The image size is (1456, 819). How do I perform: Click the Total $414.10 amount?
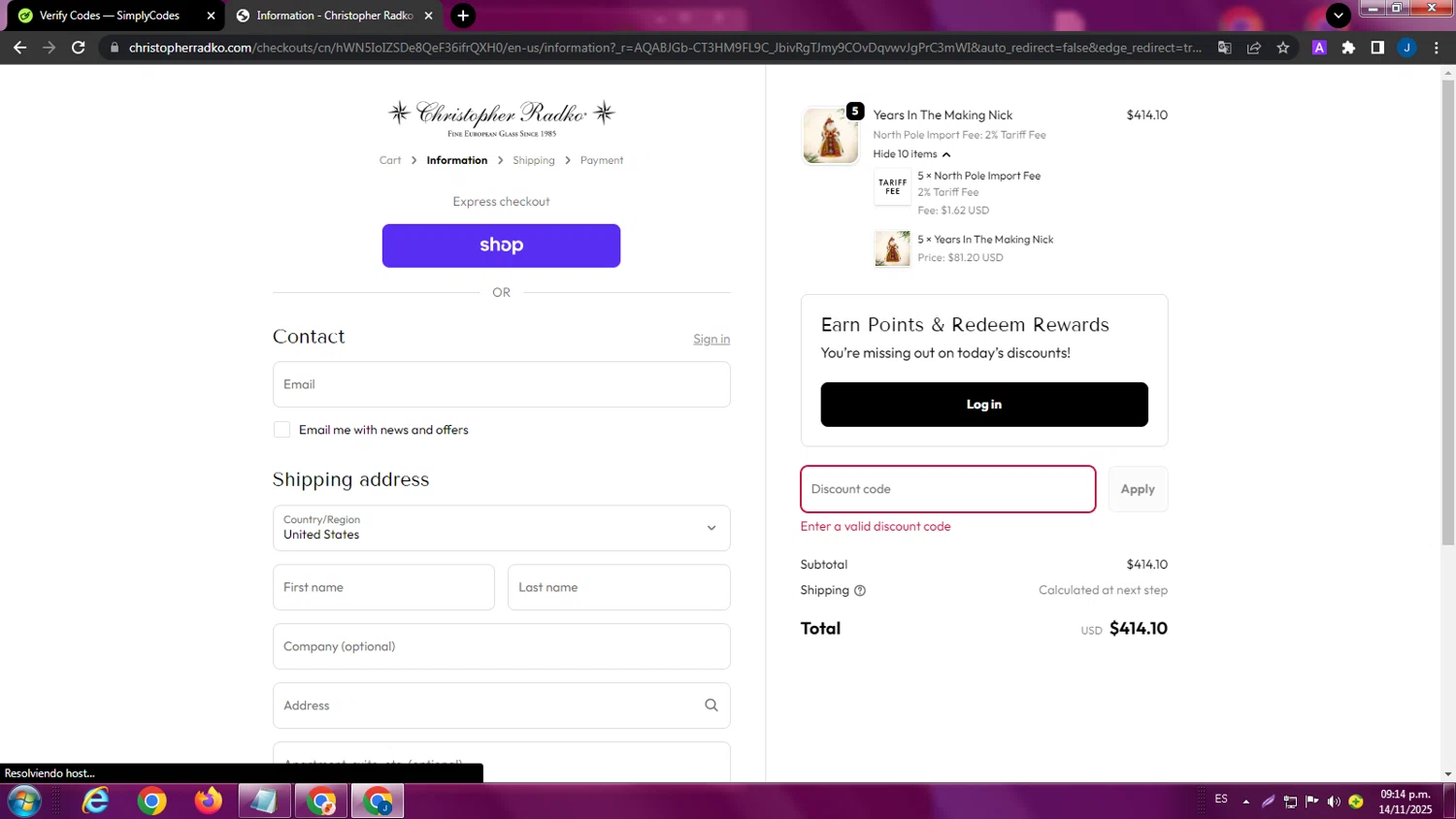pos(1139,629)
